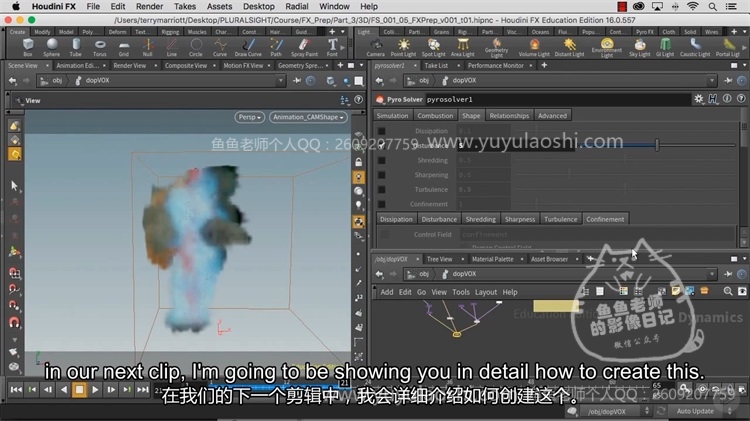The height and width of the screenshot is (421, 750).
Task: Select the arrow Select tool in viewport toolbar
Action: (x=14, y=185)
